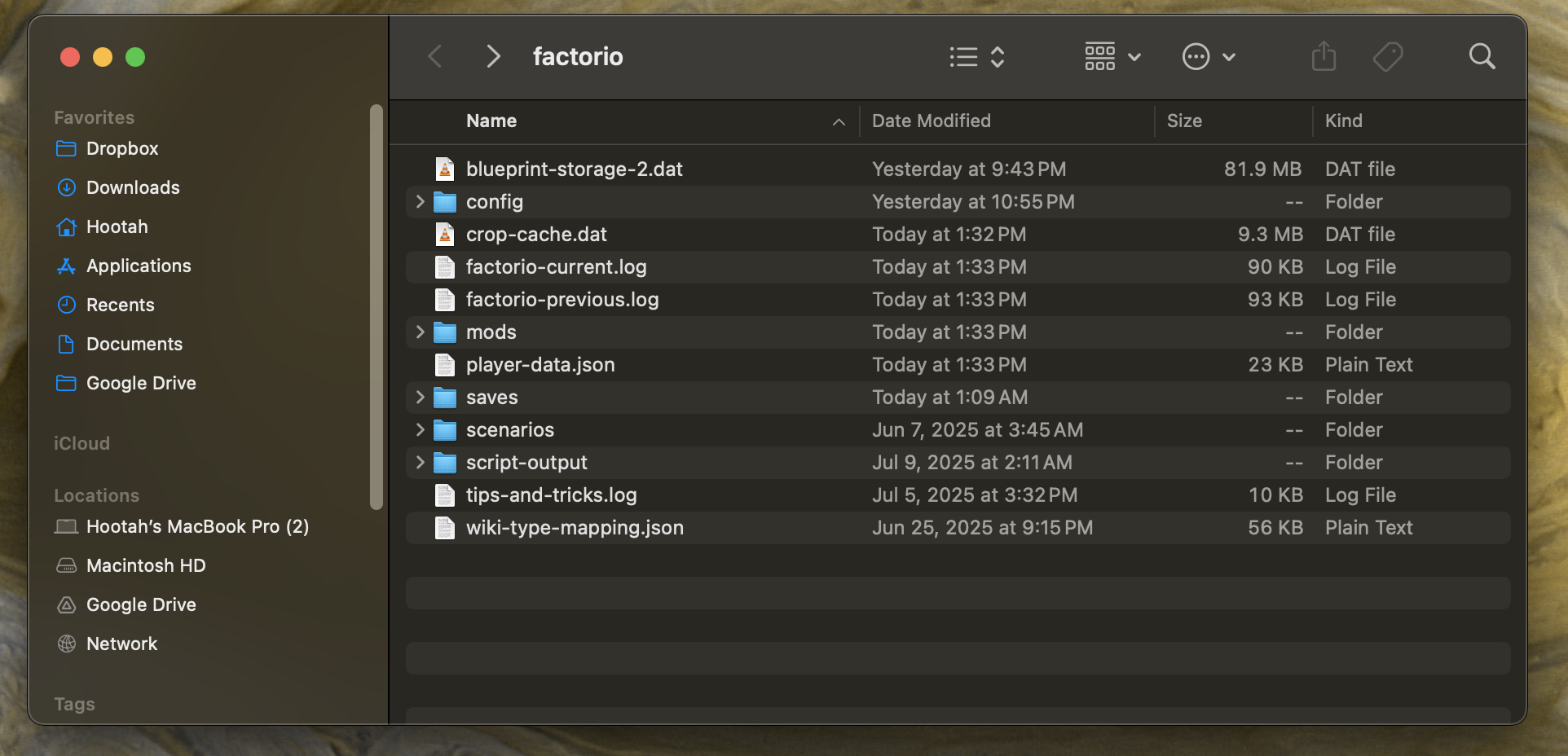Viewport: 1568px width, 756px height.
Task: Open the Search magnifier
Action: tap(1482, 56)
